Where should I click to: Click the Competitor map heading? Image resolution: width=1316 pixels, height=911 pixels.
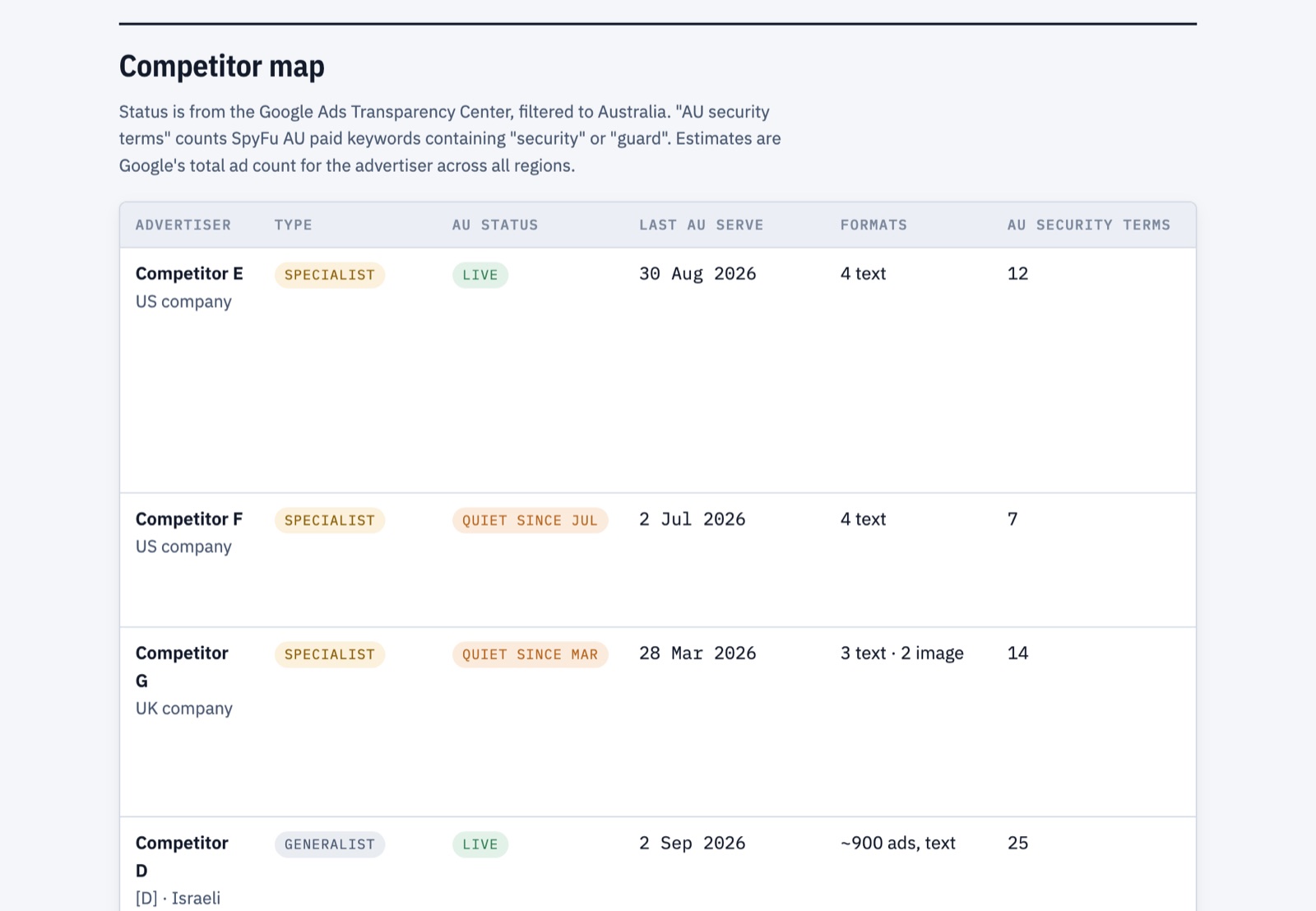222,66
